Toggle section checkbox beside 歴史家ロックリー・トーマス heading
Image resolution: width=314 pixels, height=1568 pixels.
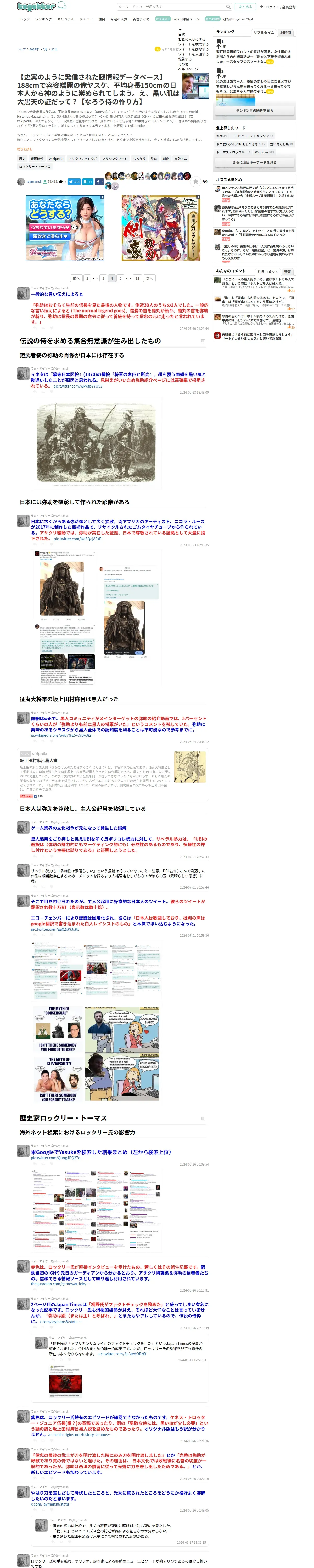(203, 1118)
